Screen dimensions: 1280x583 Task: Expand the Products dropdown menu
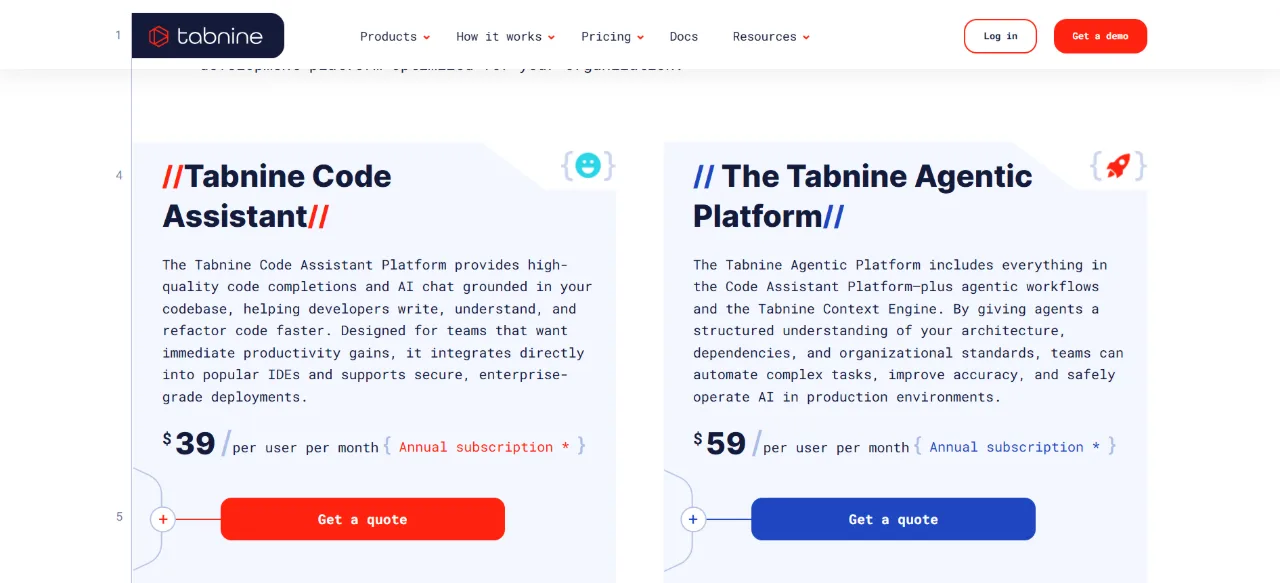tap(395, 37)
